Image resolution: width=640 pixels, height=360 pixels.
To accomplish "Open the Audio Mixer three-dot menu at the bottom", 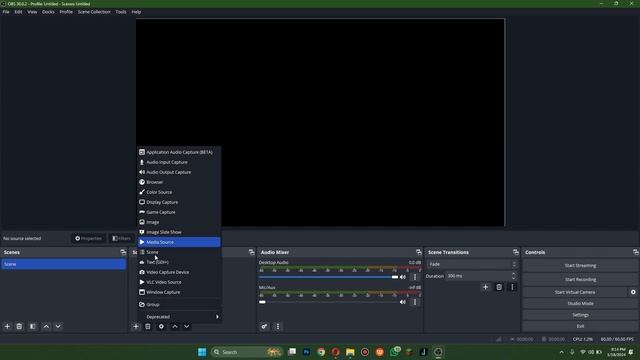I will (278, 327).
